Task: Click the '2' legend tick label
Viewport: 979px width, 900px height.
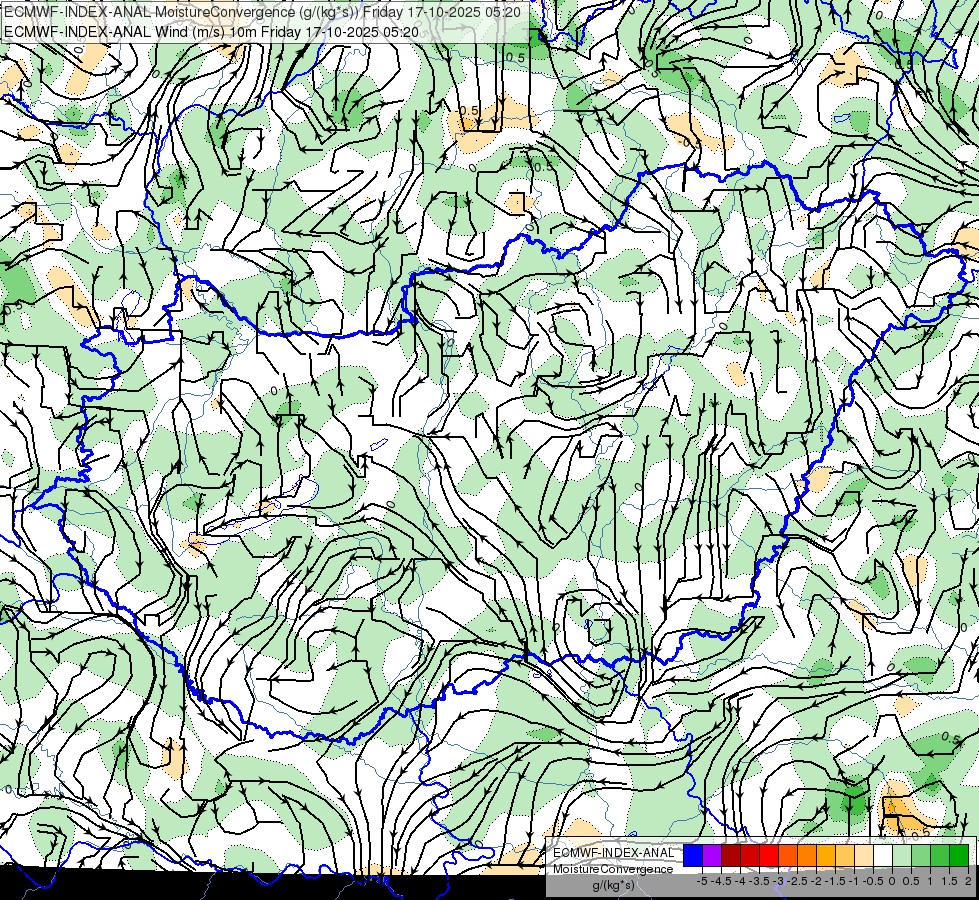Action: 968,881
